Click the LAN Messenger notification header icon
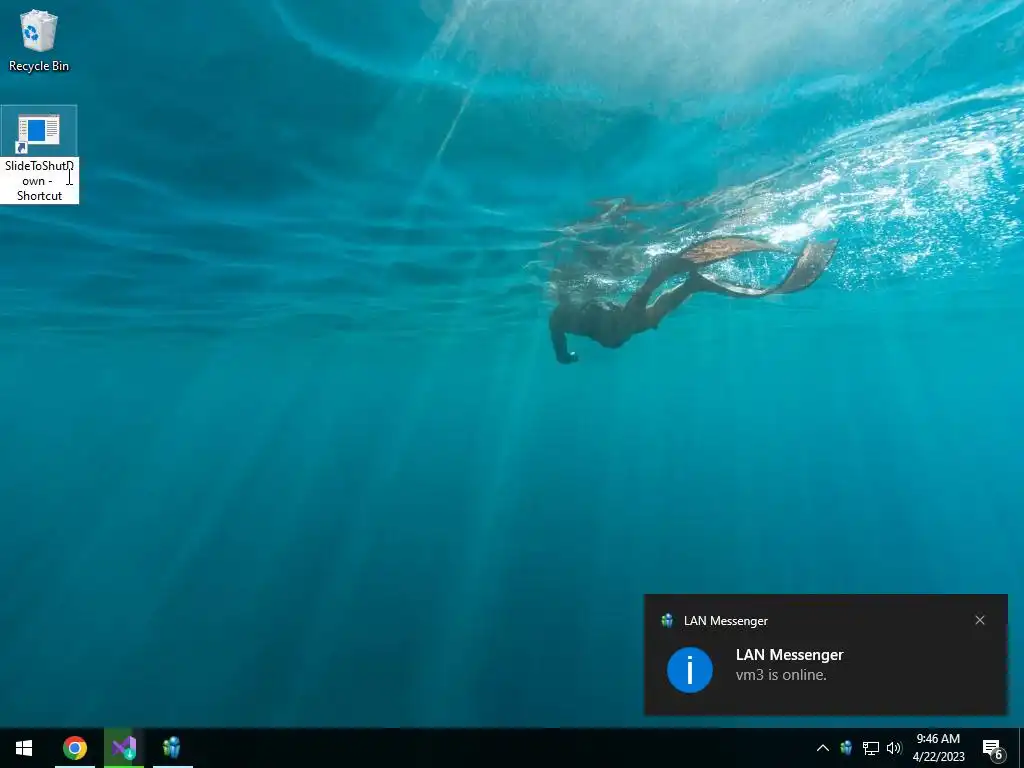The height and width of the screenshot is (768, 1024). click(x=667, y=620)
